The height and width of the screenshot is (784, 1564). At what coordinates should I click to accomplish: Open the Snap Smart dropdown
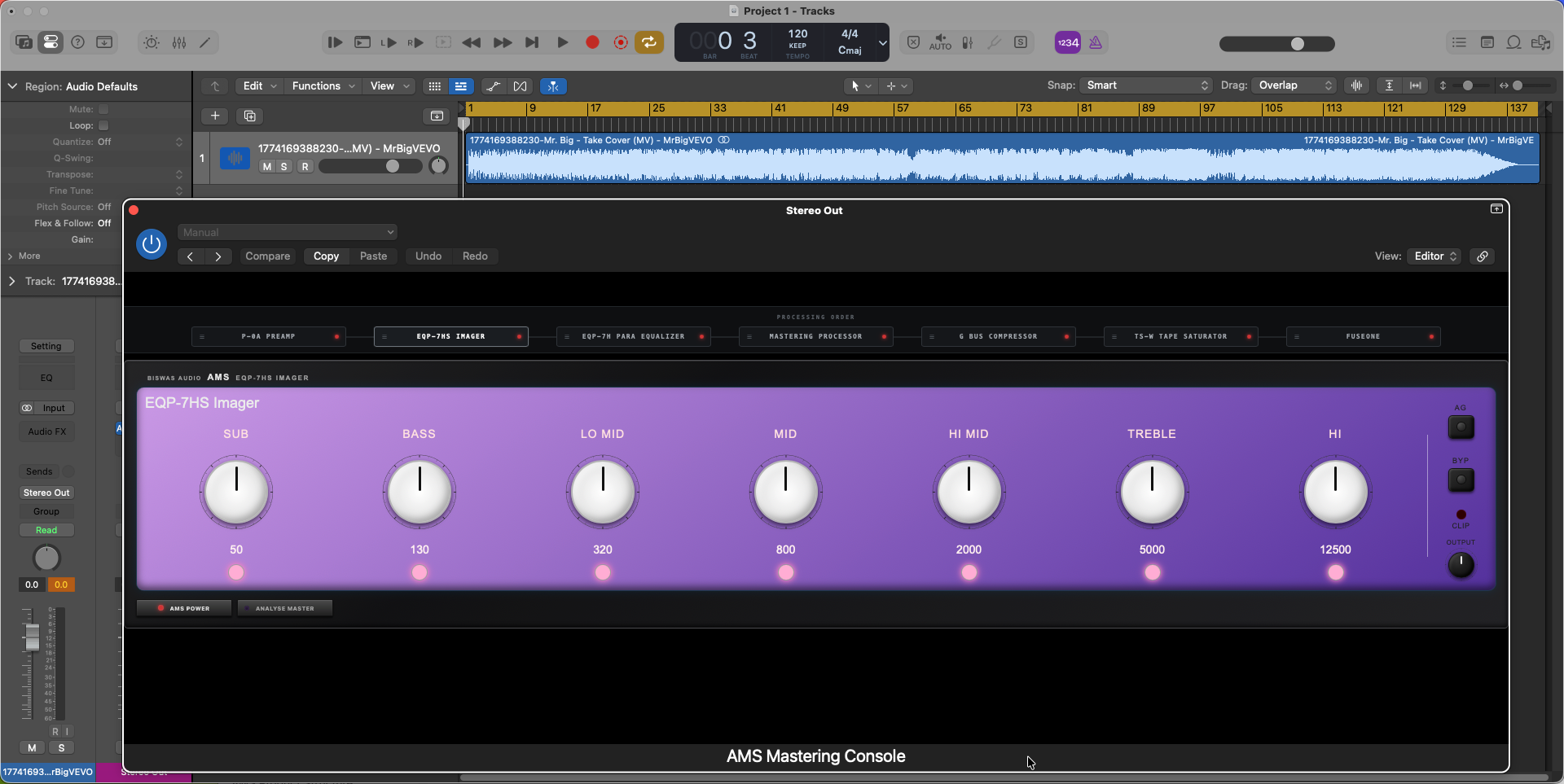[x=1146, y=85]
